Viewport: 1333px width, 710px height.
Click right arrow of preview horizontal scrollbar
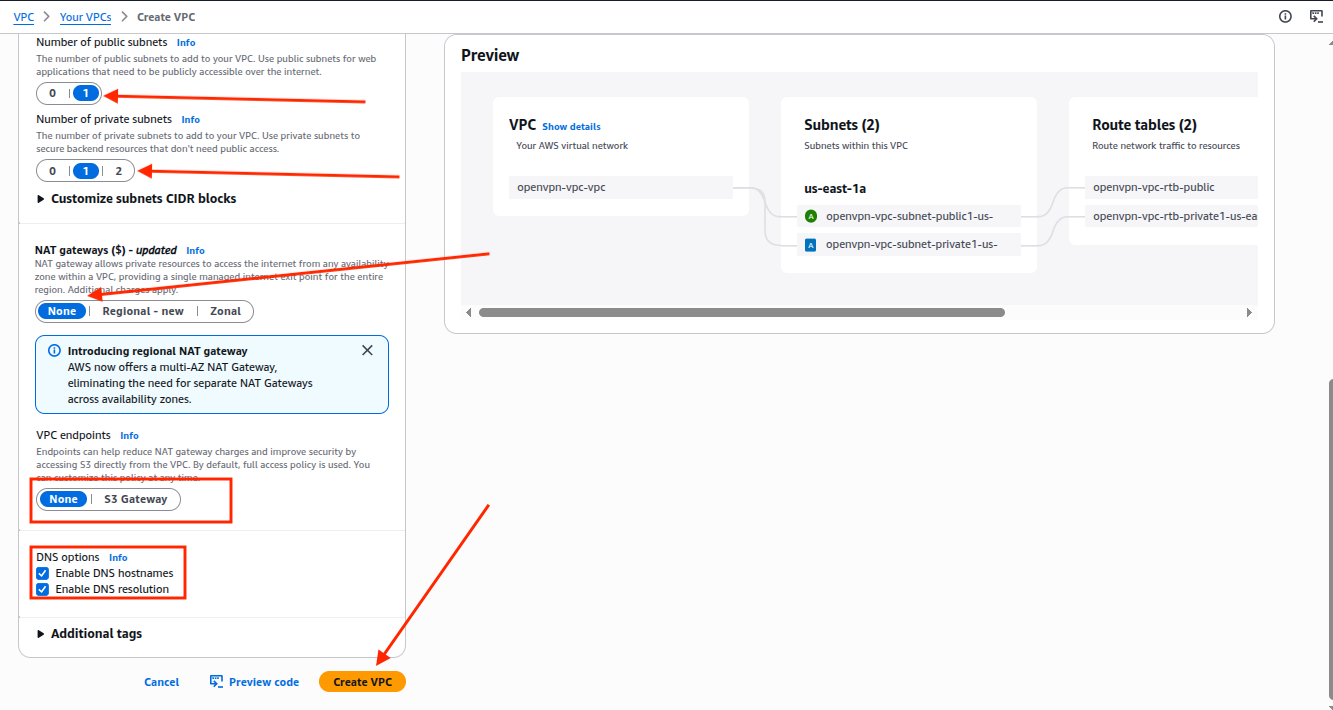(x=1249, y=313)
